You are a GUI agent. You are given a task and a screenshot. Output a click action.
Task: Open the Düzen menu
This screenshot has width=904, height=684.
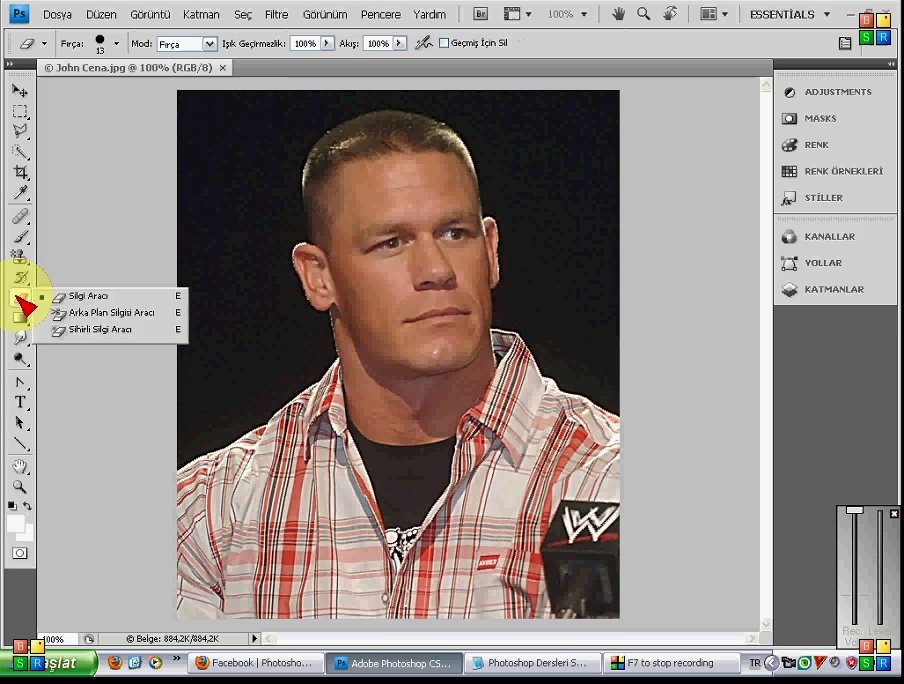point(101,14)
